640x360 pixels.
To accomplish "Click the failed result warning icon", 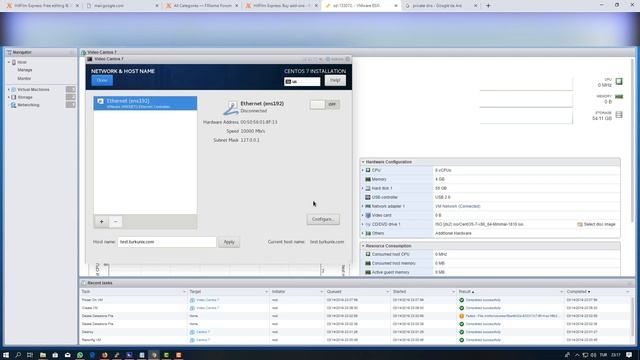I will (x=462, y=316).
